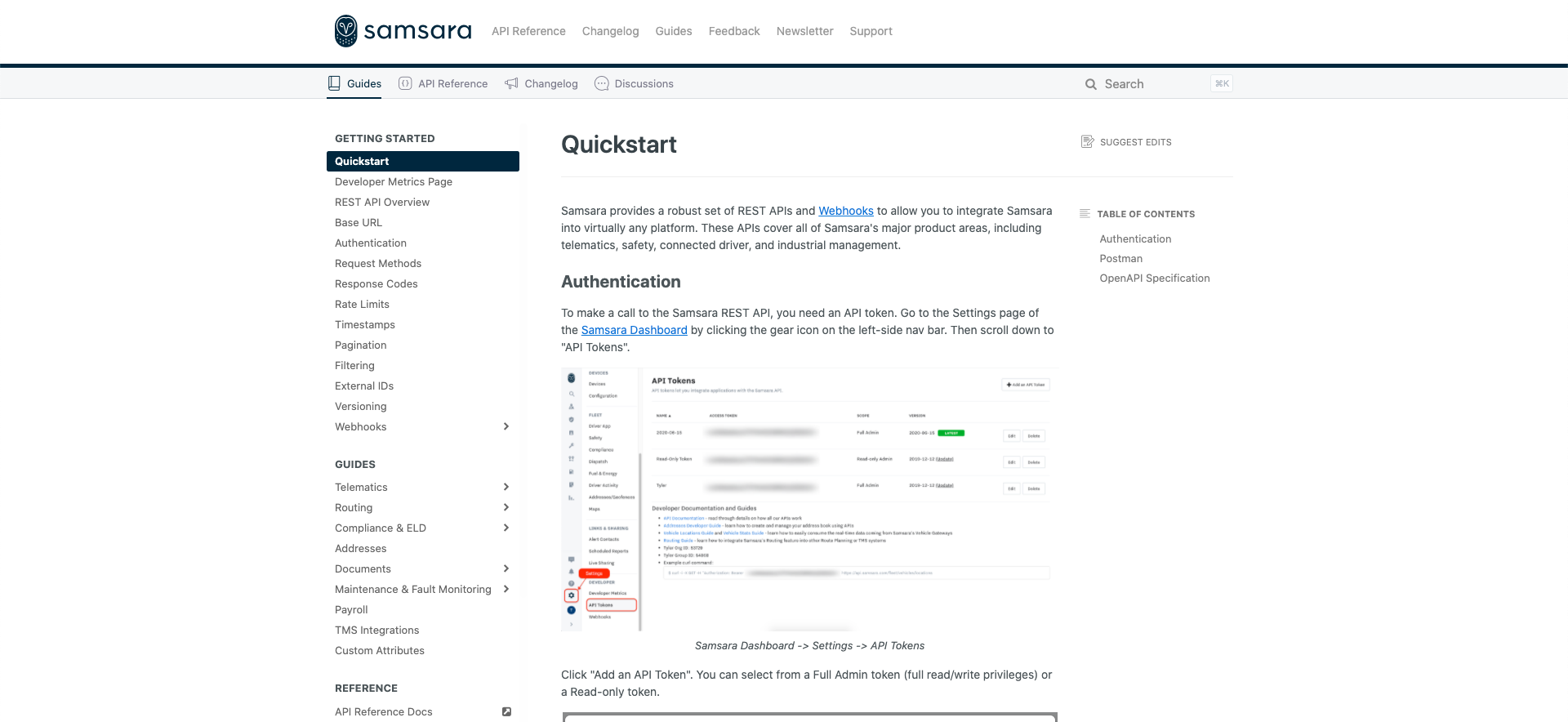Expand the Compliance & ELD section
Screen dimensions: 1568x722
tap(506, 528)
